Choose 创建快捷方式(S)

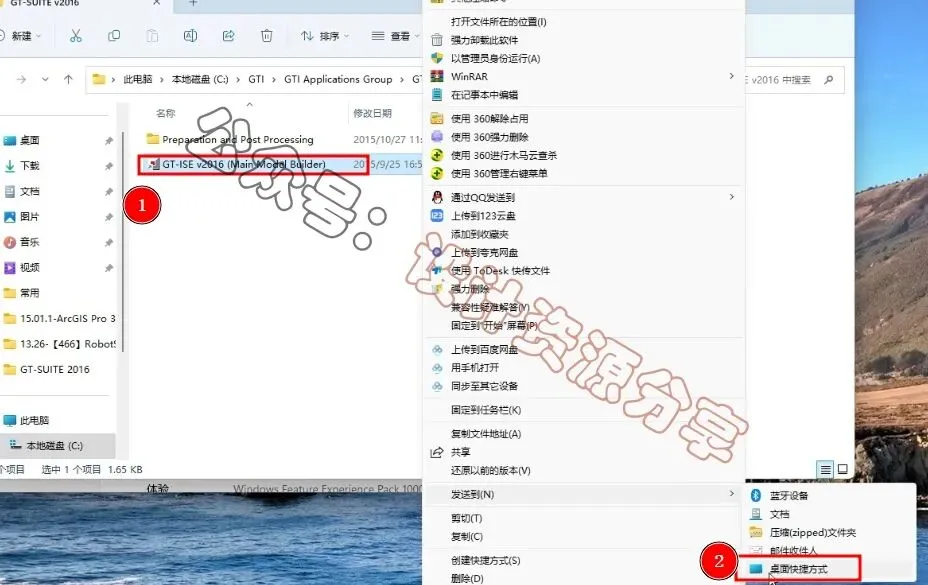click(x=485, y=560)
